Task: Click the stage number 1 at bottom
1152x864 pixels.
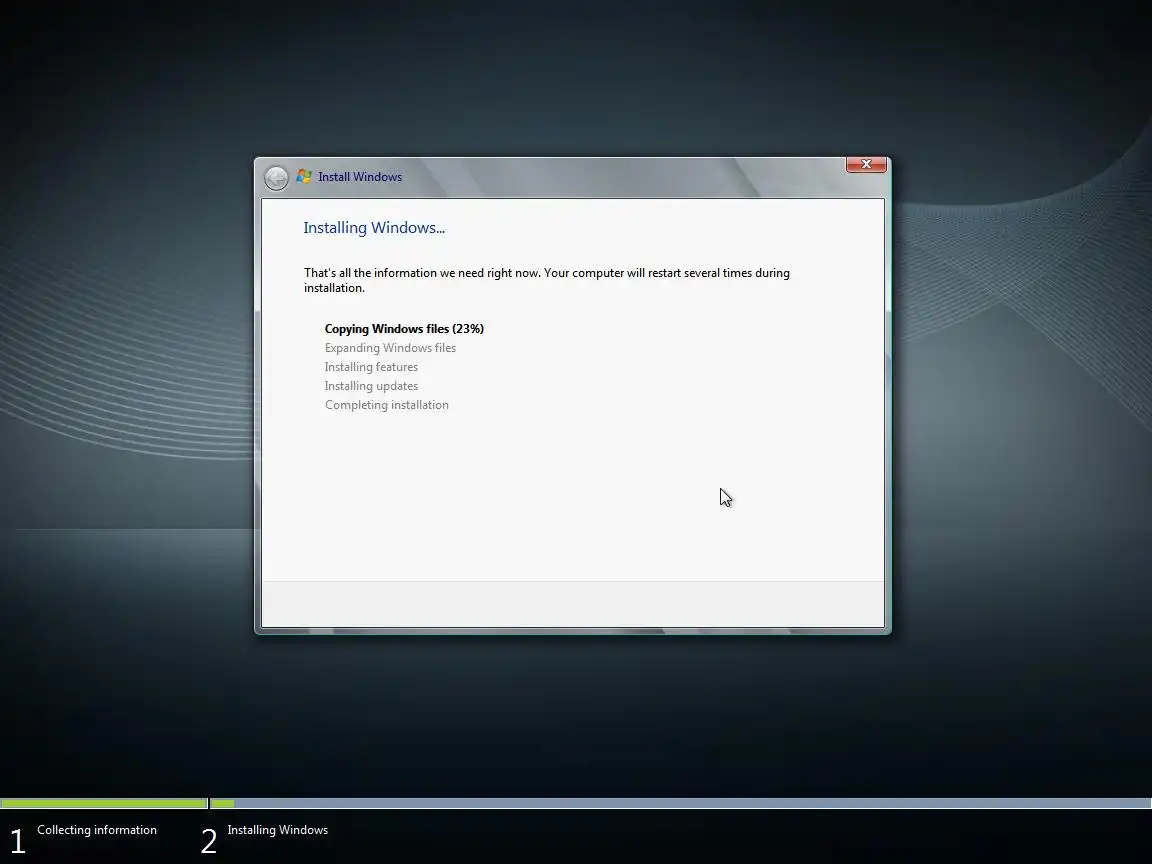Action: [18, 841]
